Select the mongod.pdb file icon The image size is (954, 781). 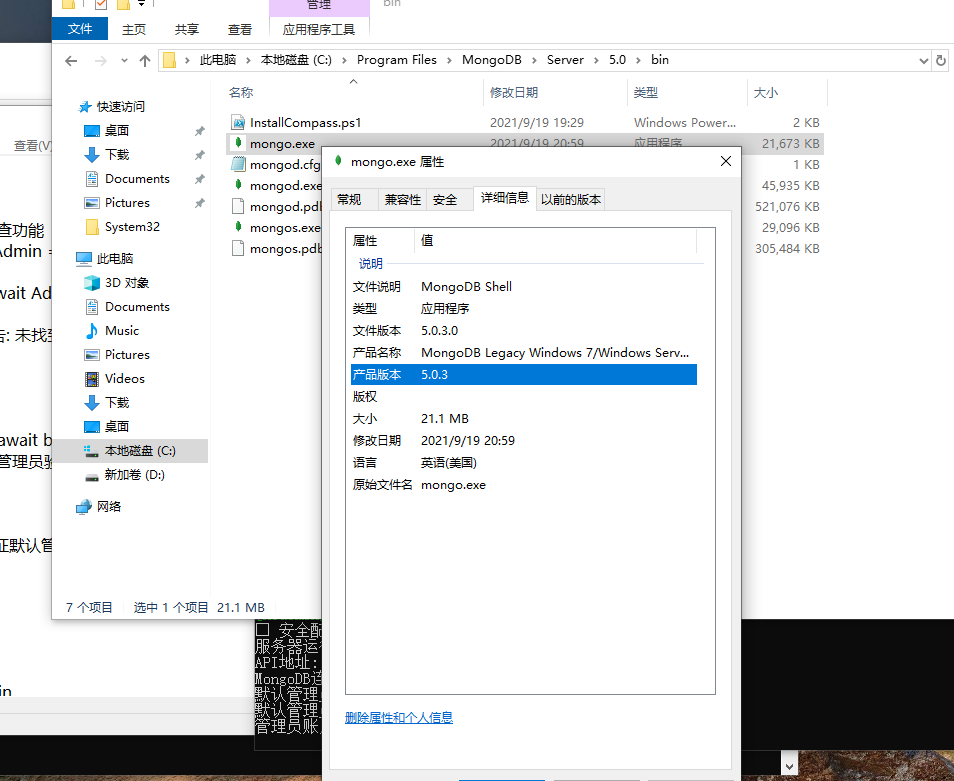238,206
